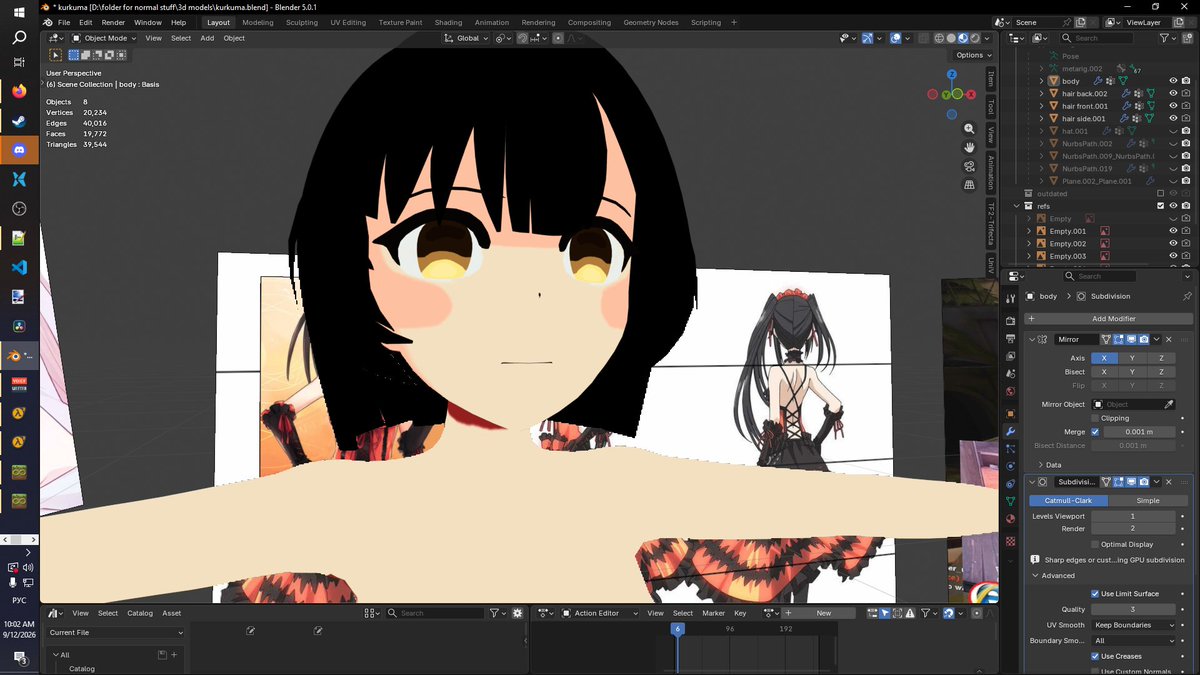Viewport: 1200px width, 675px height.
Task: Toggle camera view gizmo in viewport
Action: click(x=969, y=166)
